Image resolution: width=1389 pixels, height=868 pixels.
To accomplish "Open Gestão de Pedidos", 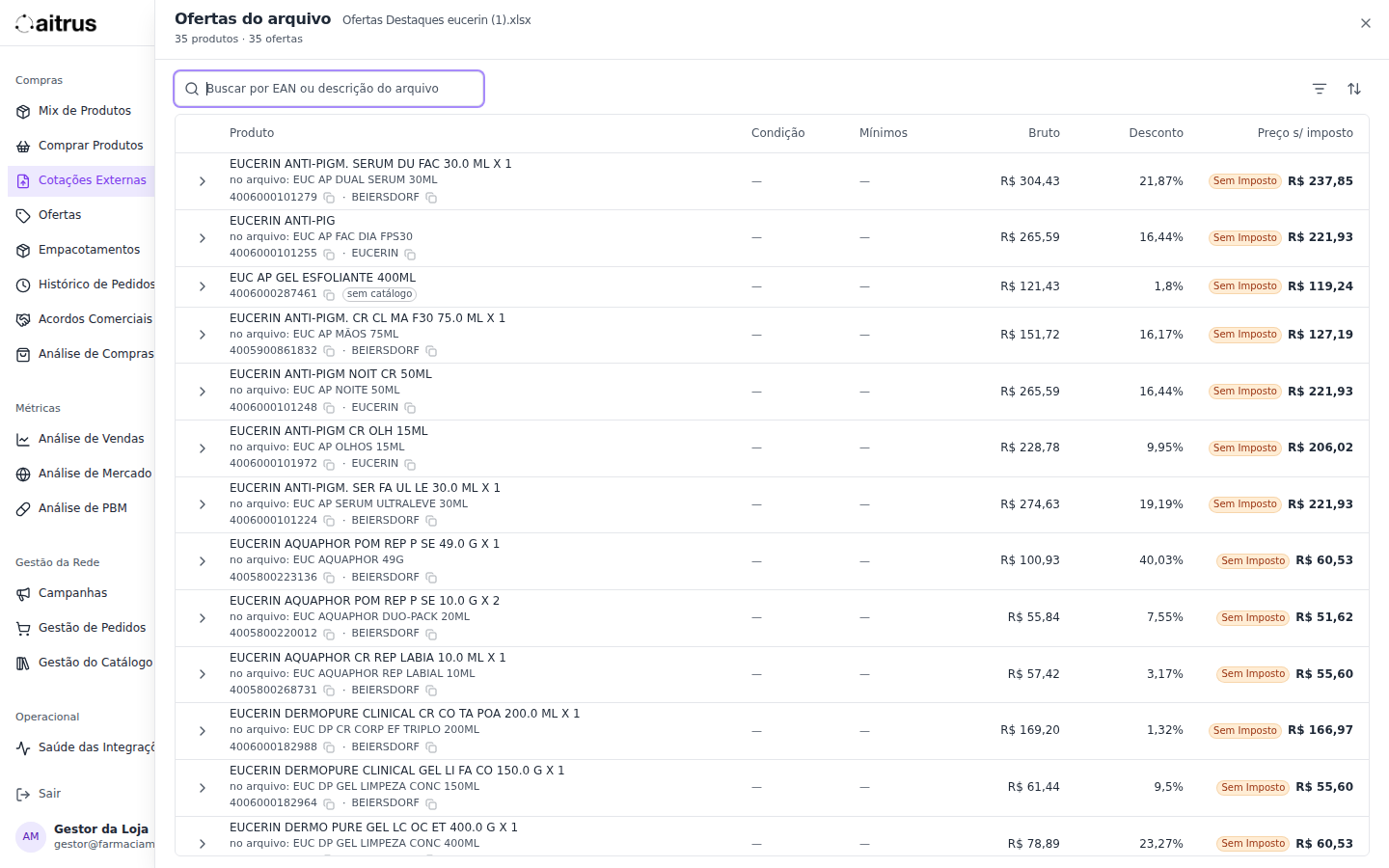I will click(x=81, y=628).
